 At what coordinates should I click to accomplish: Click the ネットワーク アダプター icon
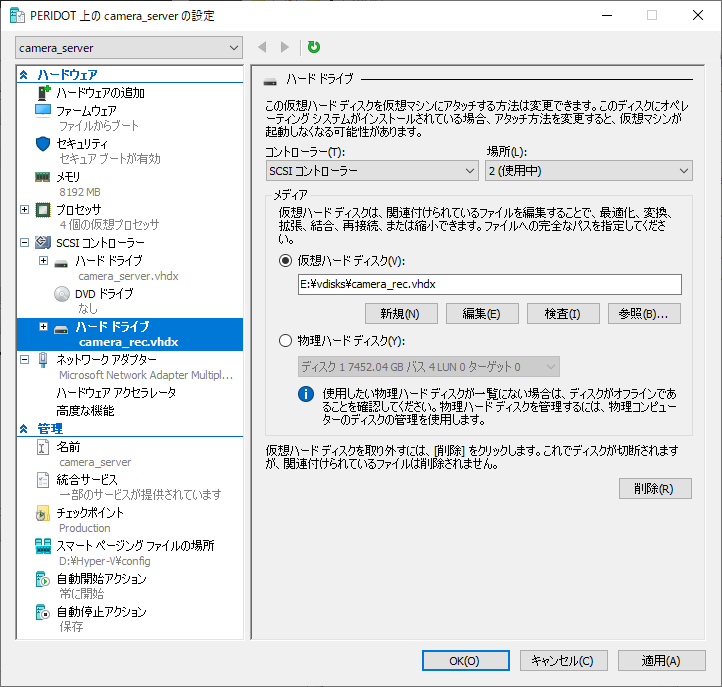coord(43,360)
